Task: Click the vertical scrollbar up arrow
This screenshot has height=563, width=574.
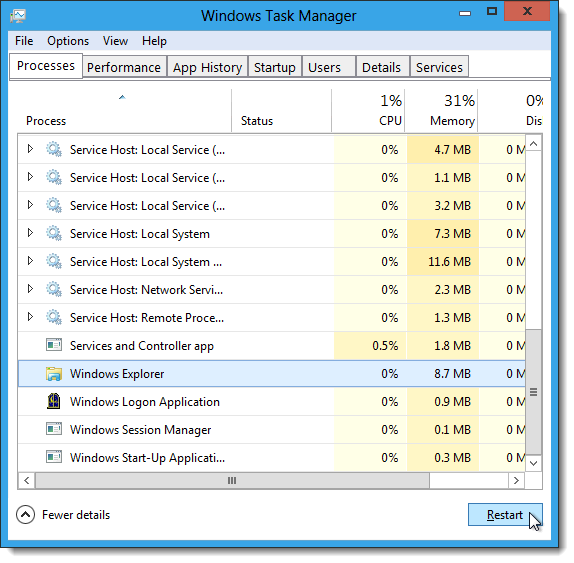Action: click(534, 144)
